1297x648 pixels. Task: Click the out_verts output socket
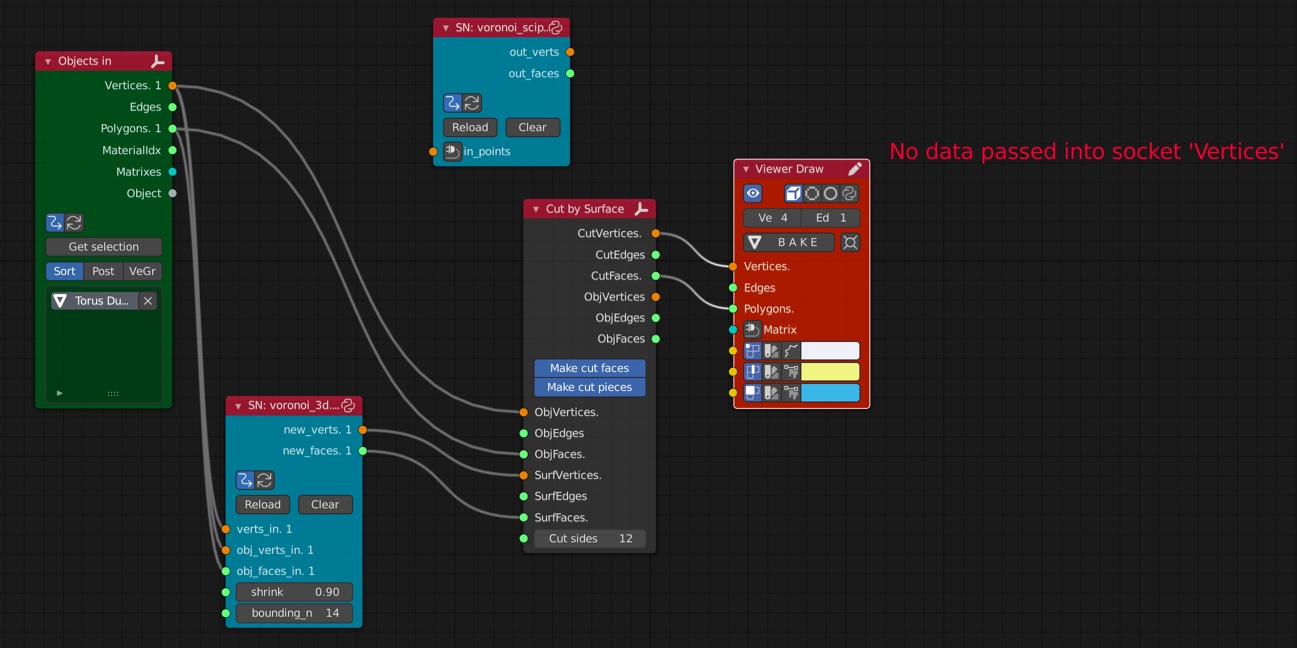[x=570, y=52]
